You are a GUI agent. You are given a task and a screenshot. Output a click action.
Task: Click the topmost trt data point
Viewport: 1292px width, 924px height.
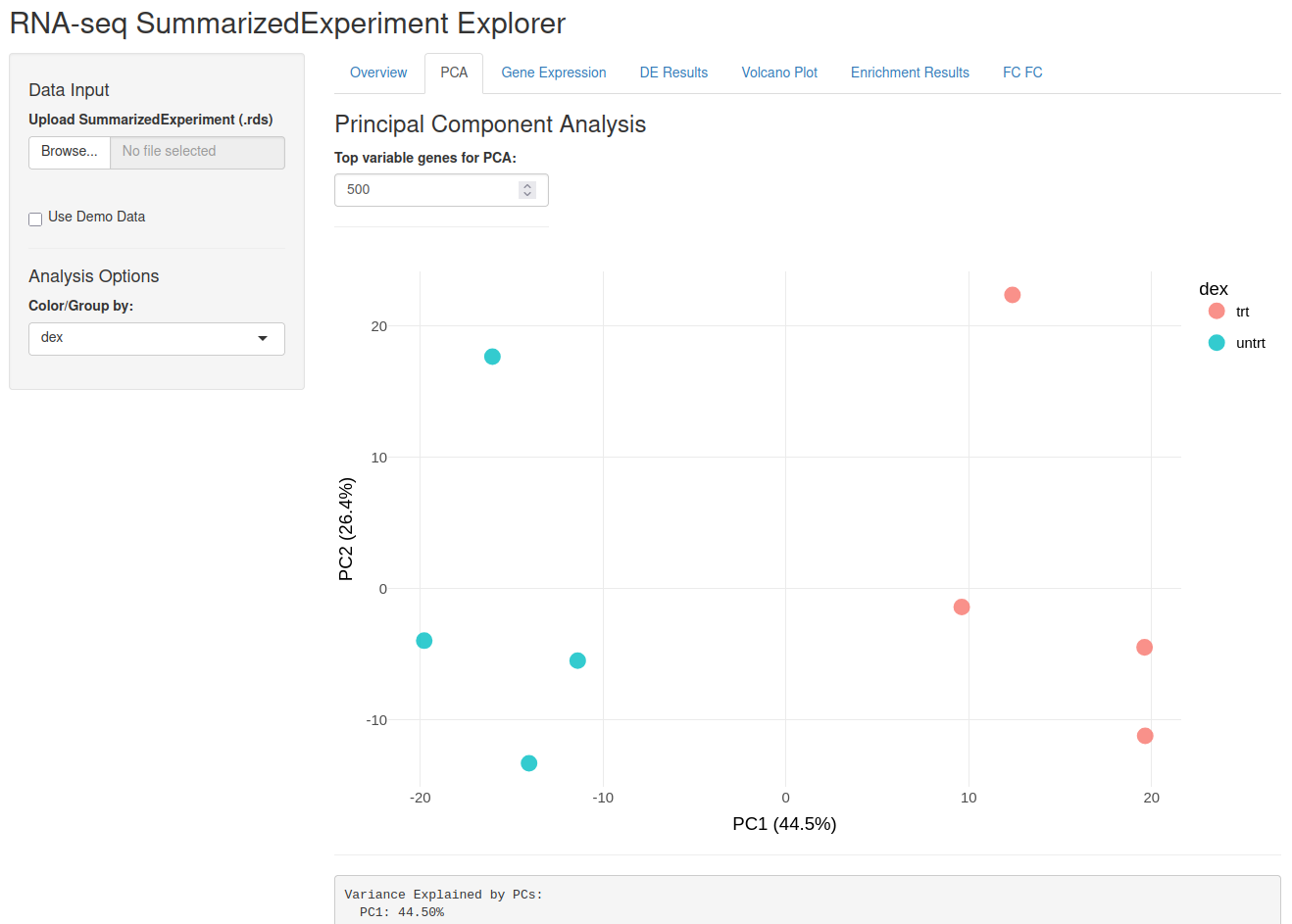tap(1013, 295)
